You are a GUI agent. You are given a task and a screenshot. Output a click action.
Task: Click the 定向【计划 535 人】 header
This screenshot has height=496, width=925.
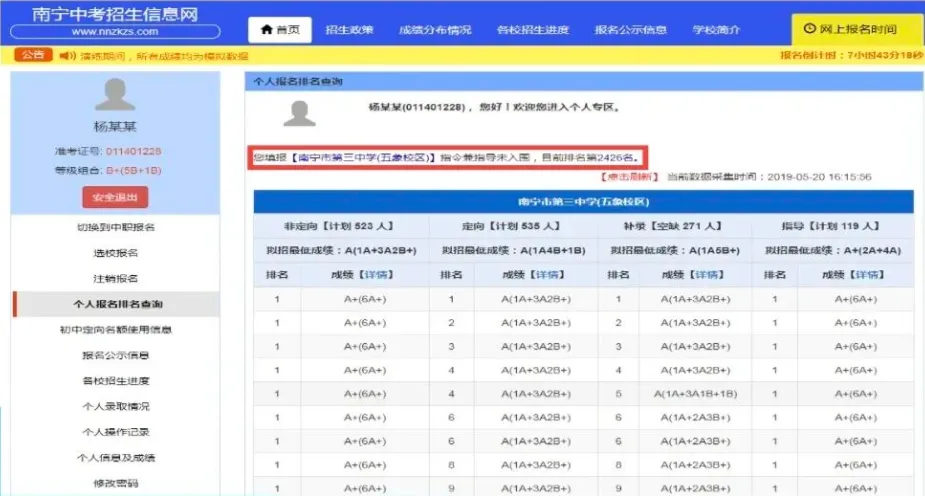pyautogui.click(x=513, y=226)
